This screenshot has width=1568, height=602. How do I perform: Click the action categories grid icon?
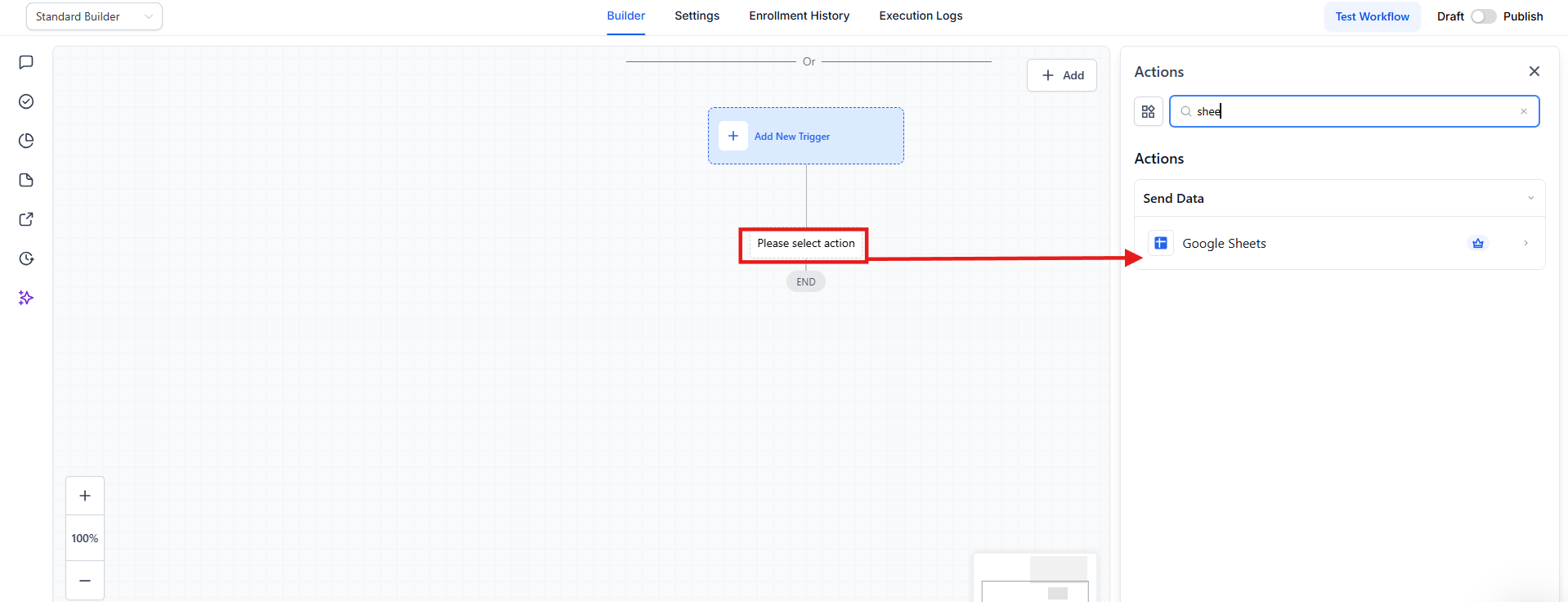(x=1149, y=111)
